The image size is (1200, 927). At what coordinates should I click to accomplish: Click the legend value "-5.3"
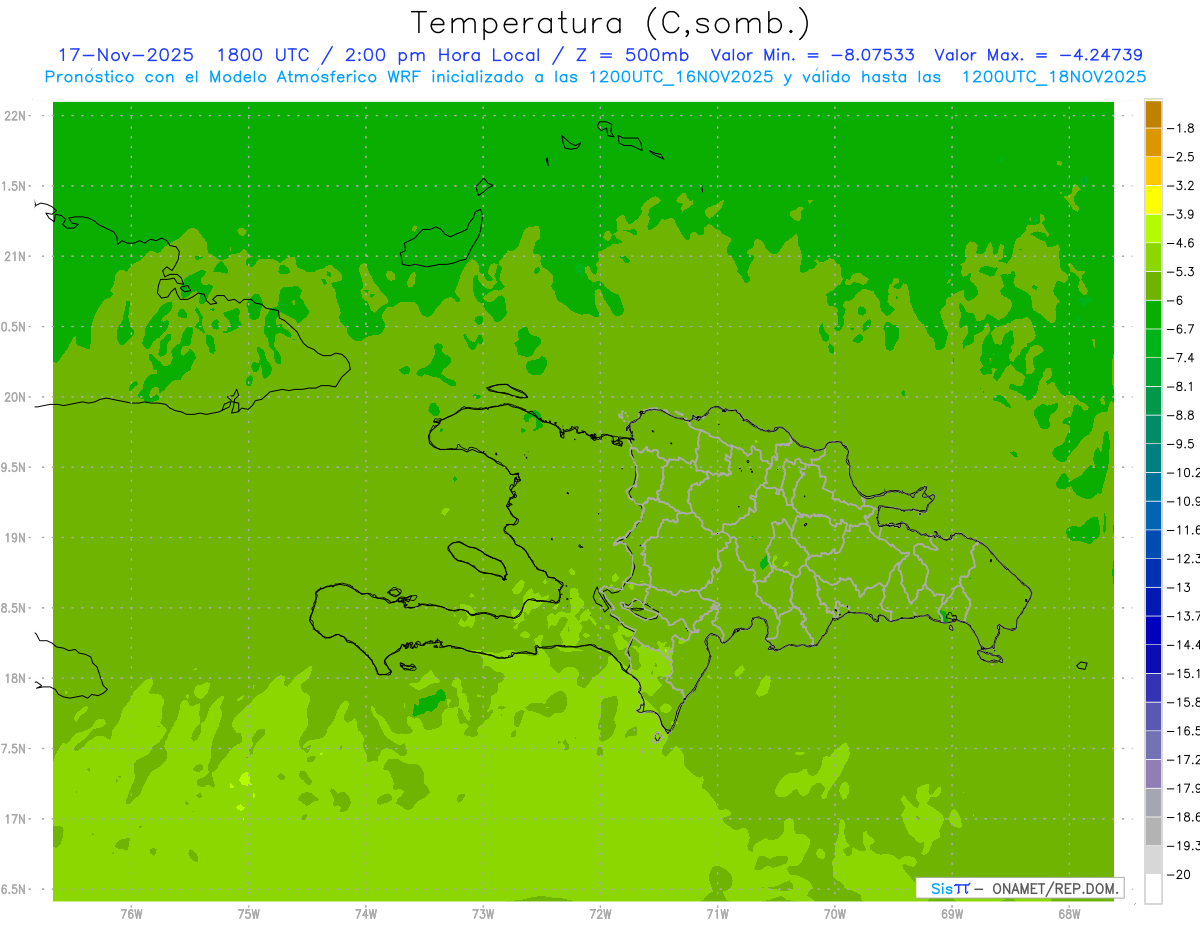click(1182, 272)
